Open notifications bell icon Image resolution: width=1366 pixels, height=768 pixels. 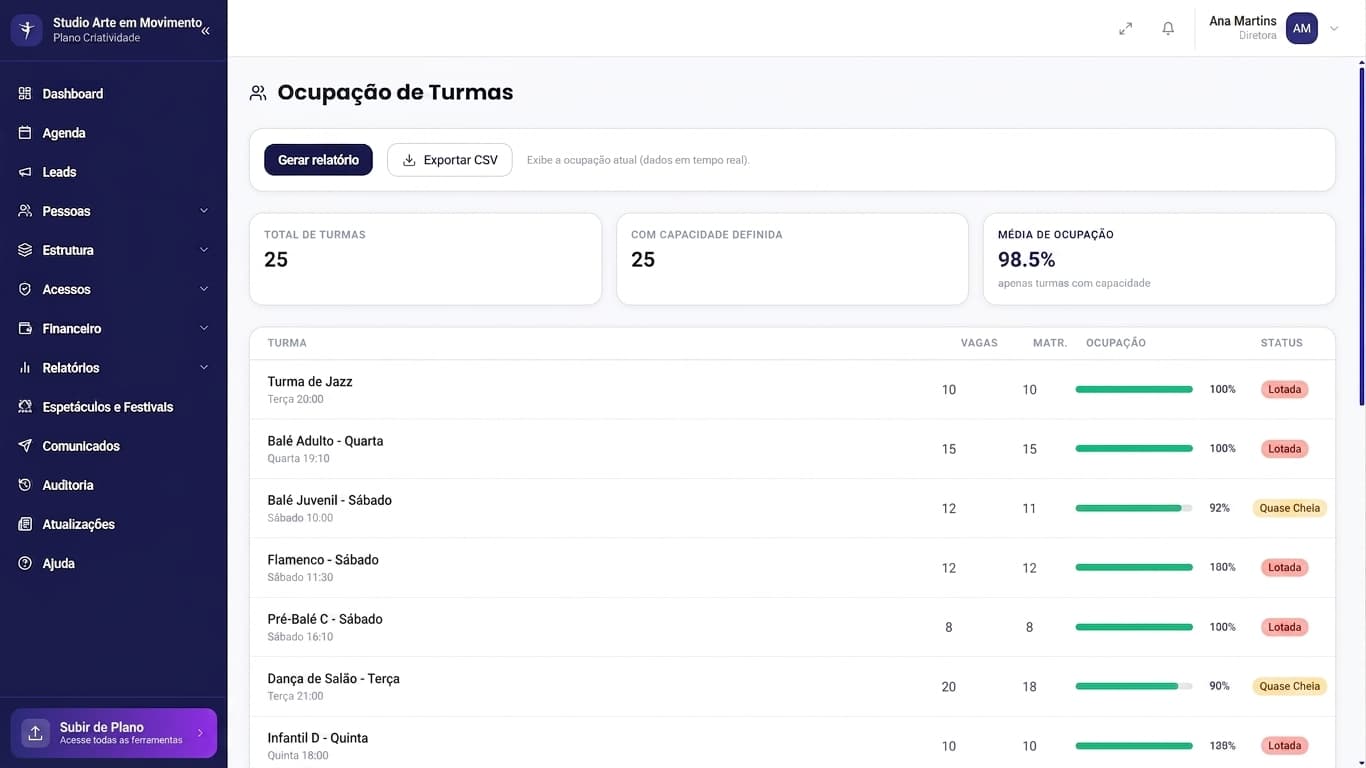coord(1168,29)
